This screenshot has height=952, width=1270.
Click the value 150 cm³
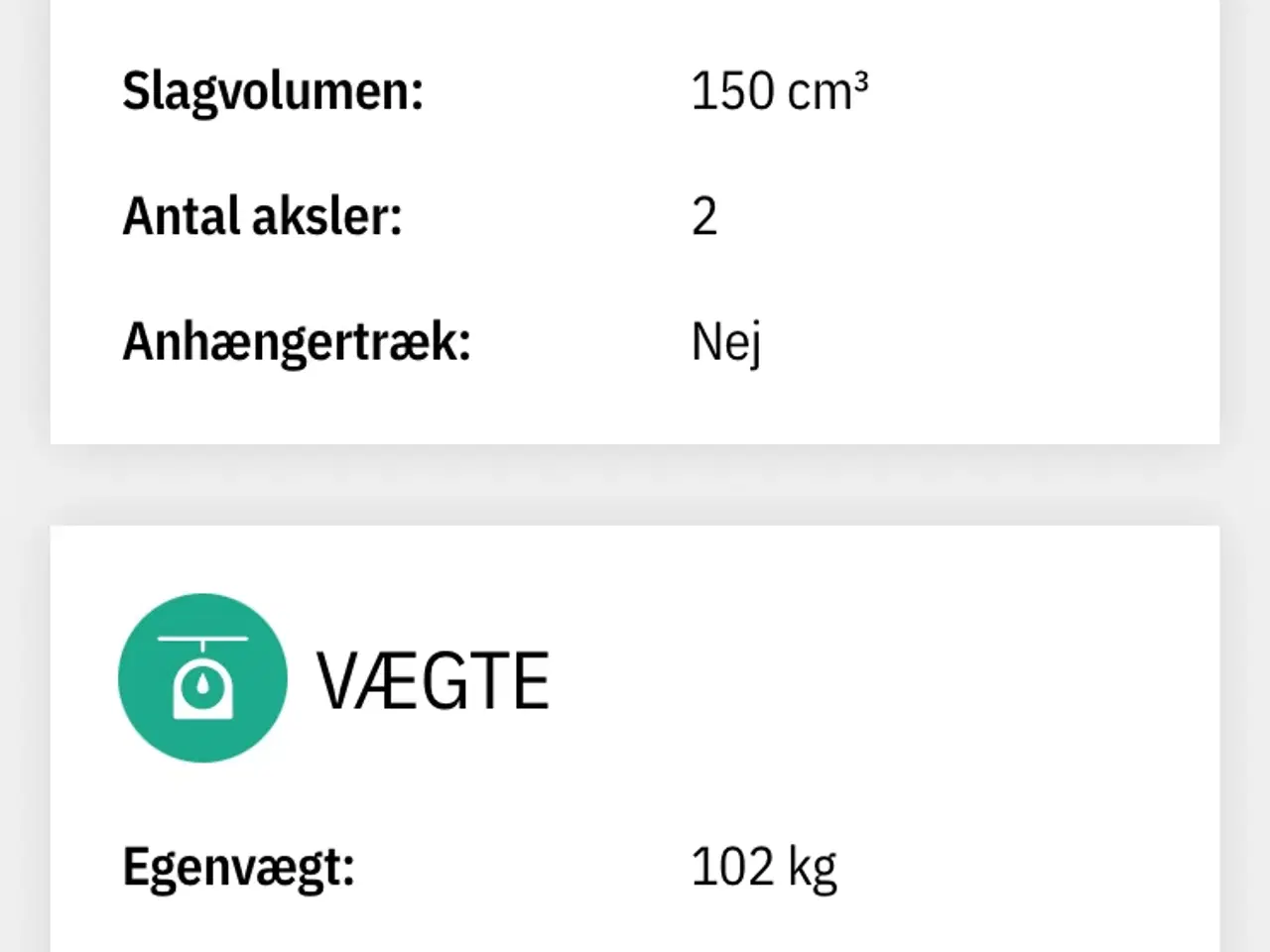780,90
